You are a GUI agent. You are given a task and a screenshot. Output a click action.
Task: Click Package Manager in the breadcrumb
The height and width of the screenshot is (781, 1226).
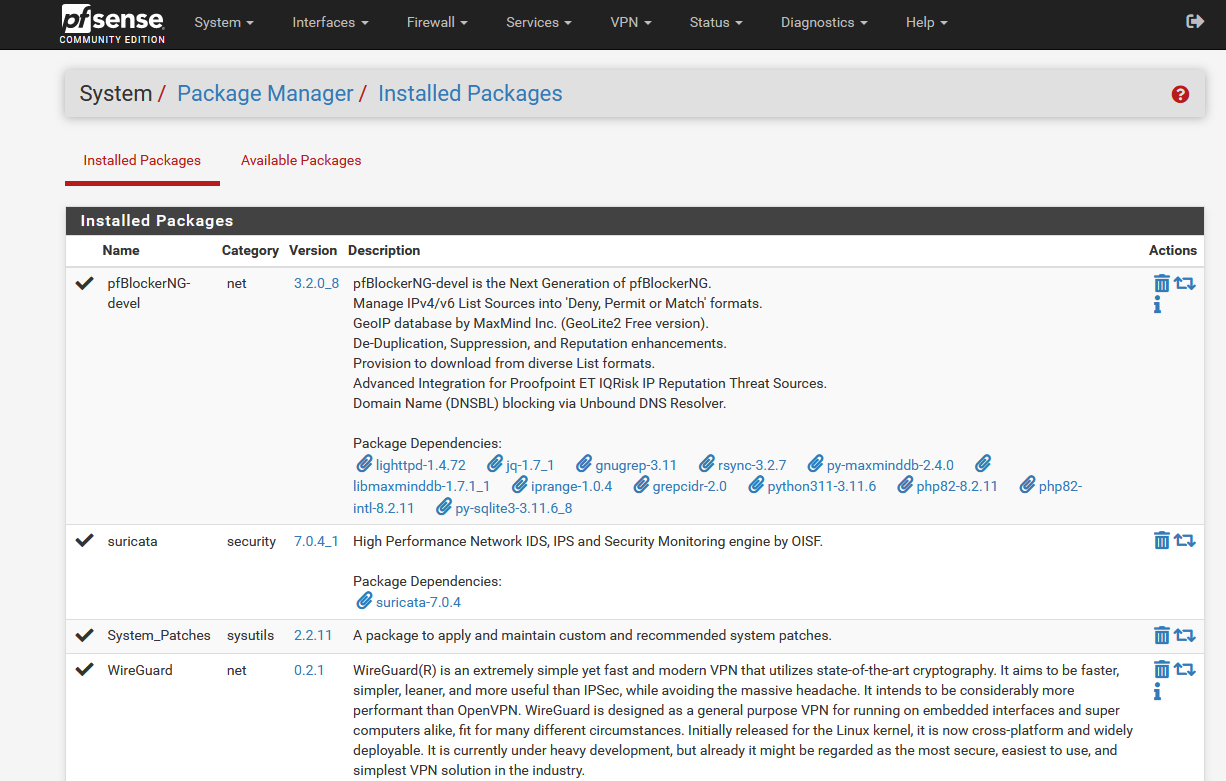(x=265, y=94)
